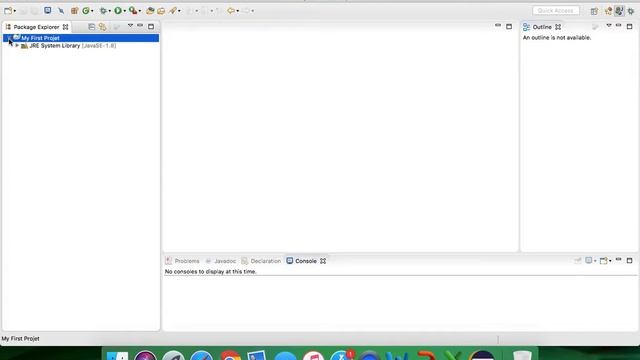Switch to the Javadoc tab
The height and width of the screenshot is (360, 640).
[x=220, y=261]
